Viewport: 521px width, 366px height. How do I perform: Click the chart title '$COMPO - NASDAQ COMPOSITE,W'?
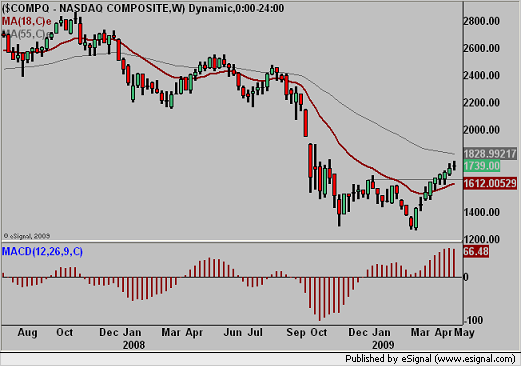(x=93, y=8)
